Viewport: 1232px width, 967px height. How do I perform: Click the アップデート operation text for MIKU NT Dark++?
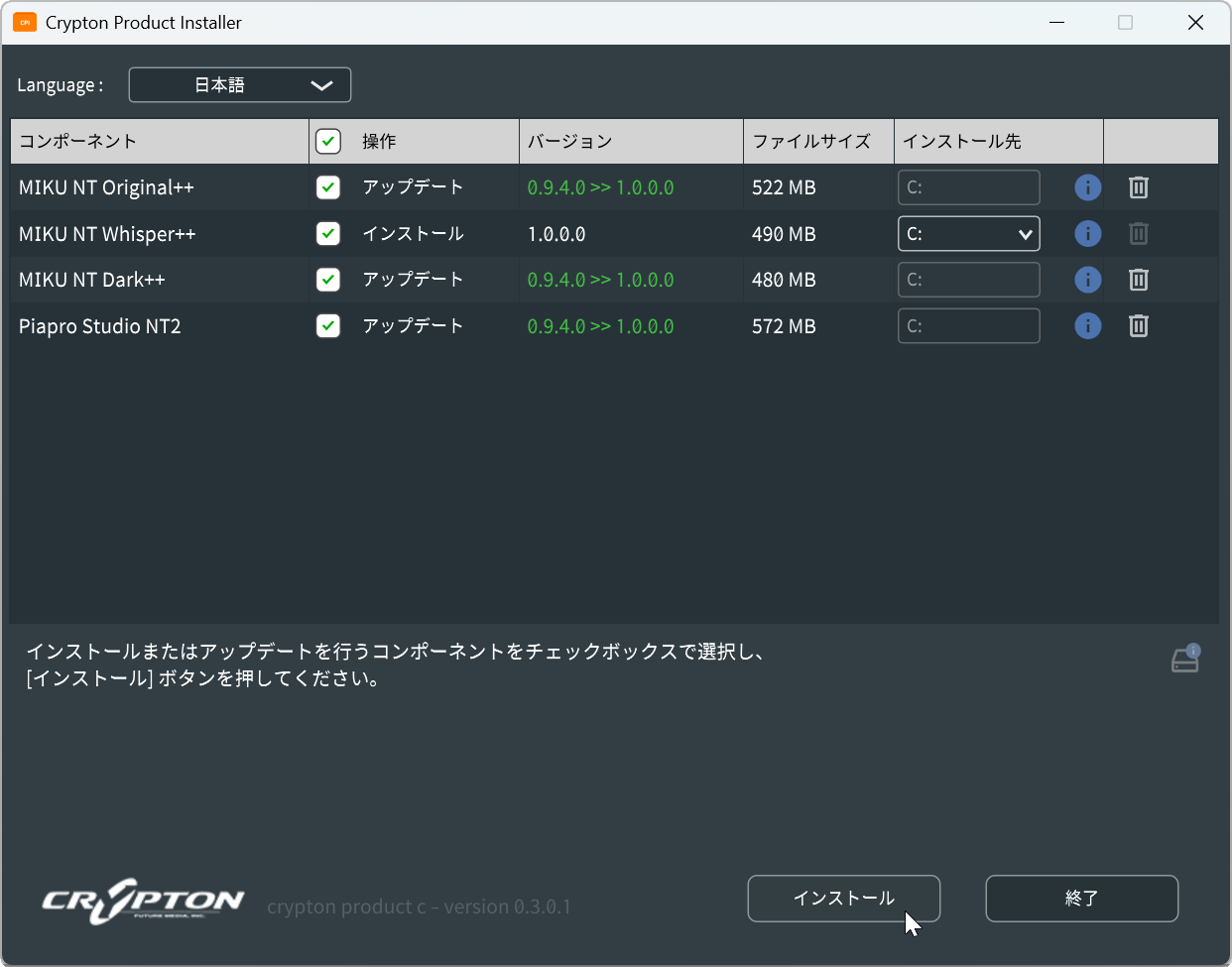[413, 280]
